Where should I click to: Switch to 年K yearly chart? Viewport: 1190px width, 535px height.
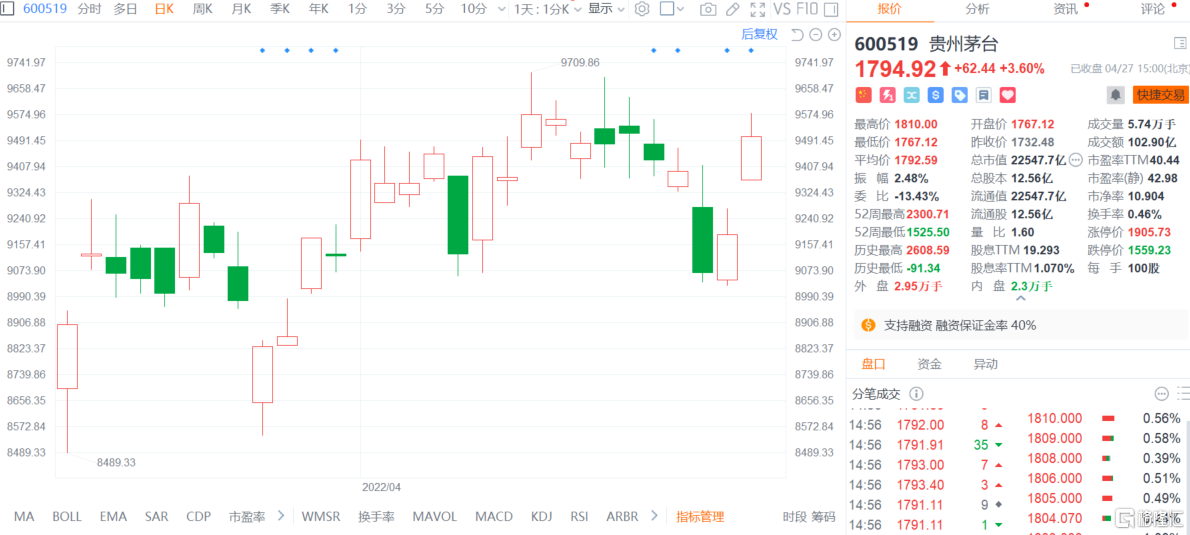(x=318, y=9)
